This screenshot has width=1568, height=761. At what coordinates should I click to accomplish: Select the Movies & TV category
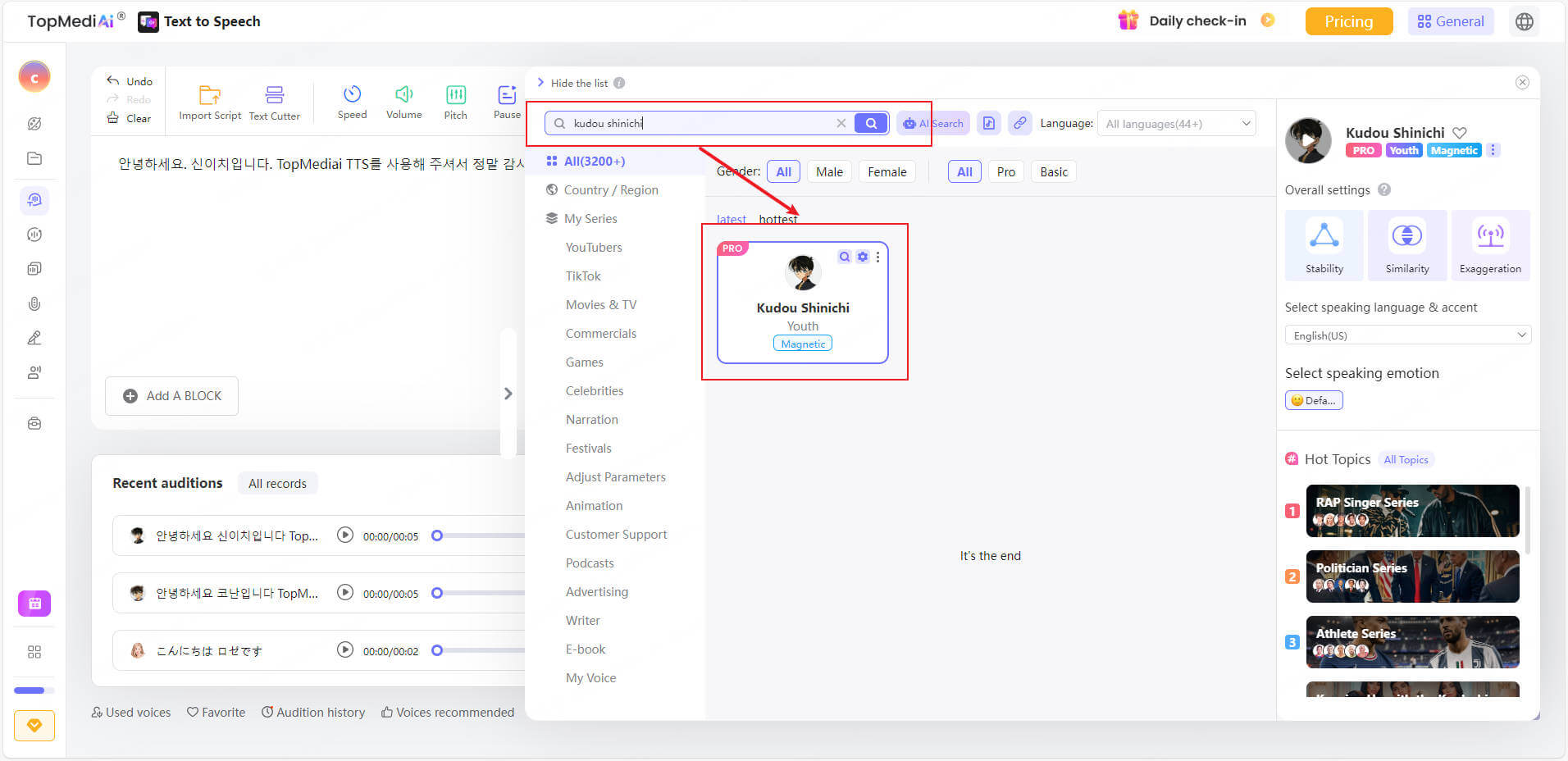click(x=601, y=304)
